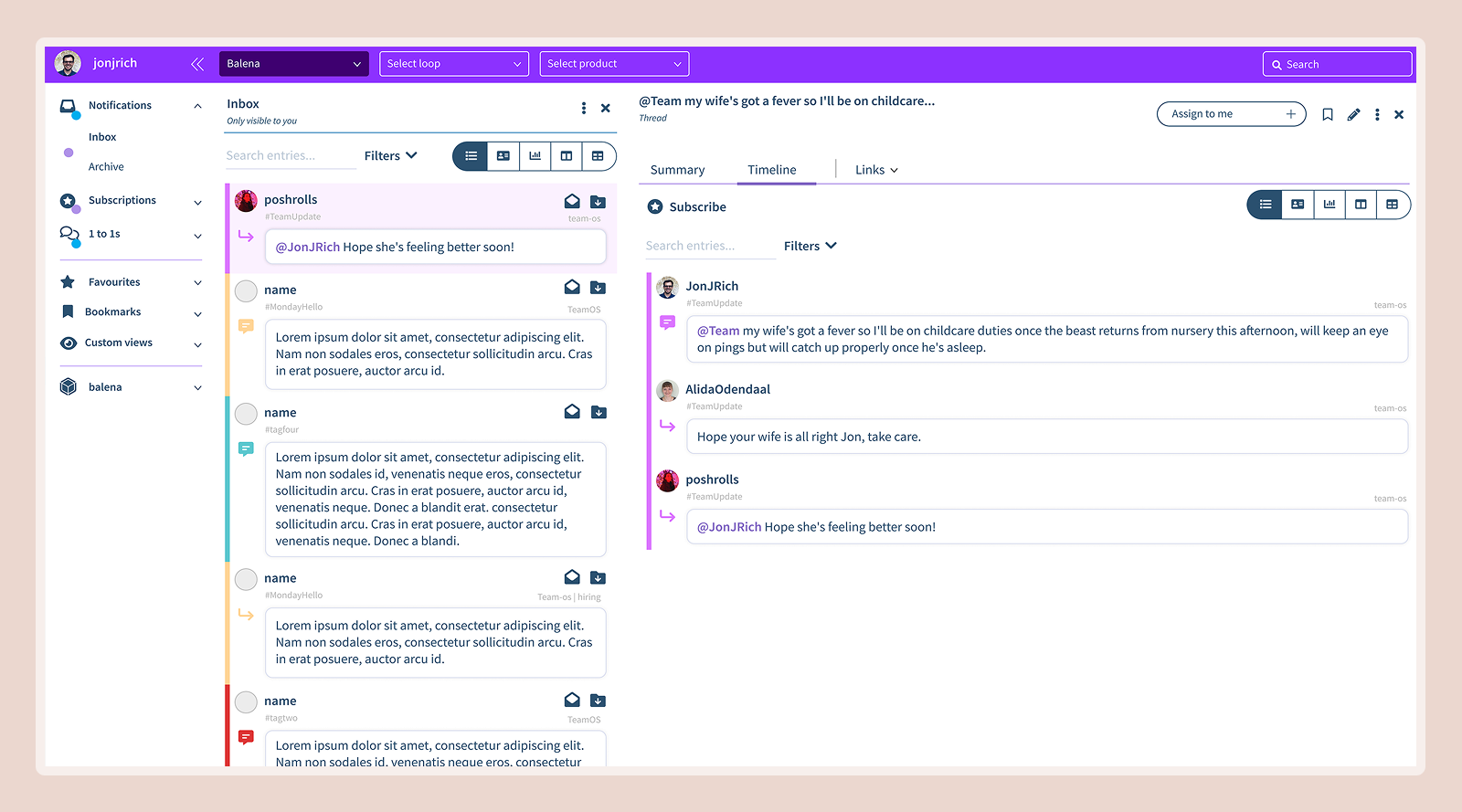Screen dimensions: 1462x812
Task: Switch thread timeline to chart view
Action: coord(1330,205)
